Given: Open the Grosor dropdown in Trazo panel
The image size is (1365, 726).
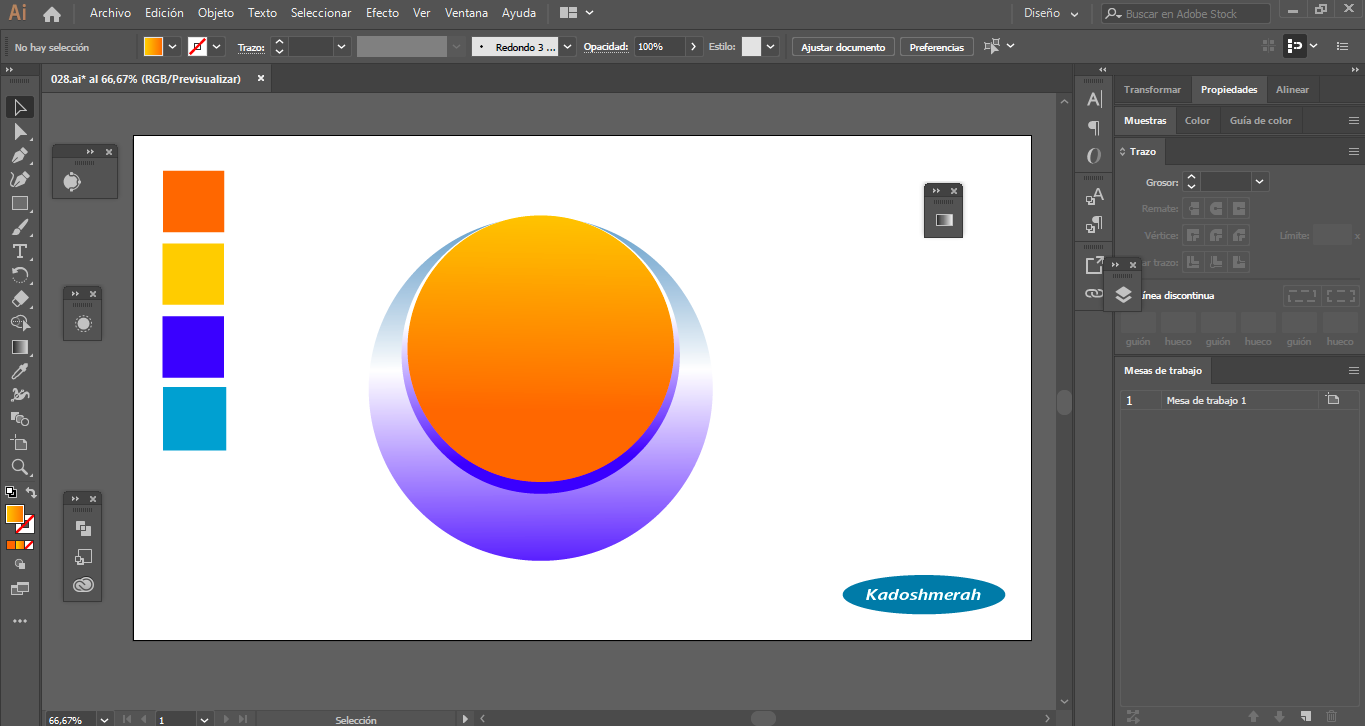Looking at the screenshot, I should pyautogui.click(x=1259, y=182).
